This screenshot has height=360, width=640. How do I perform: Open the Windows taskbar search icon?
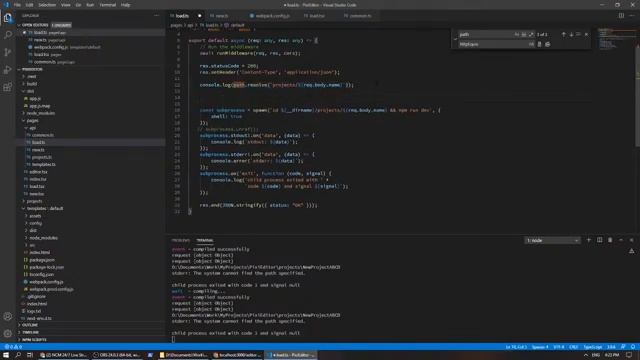tap(18, 355)
